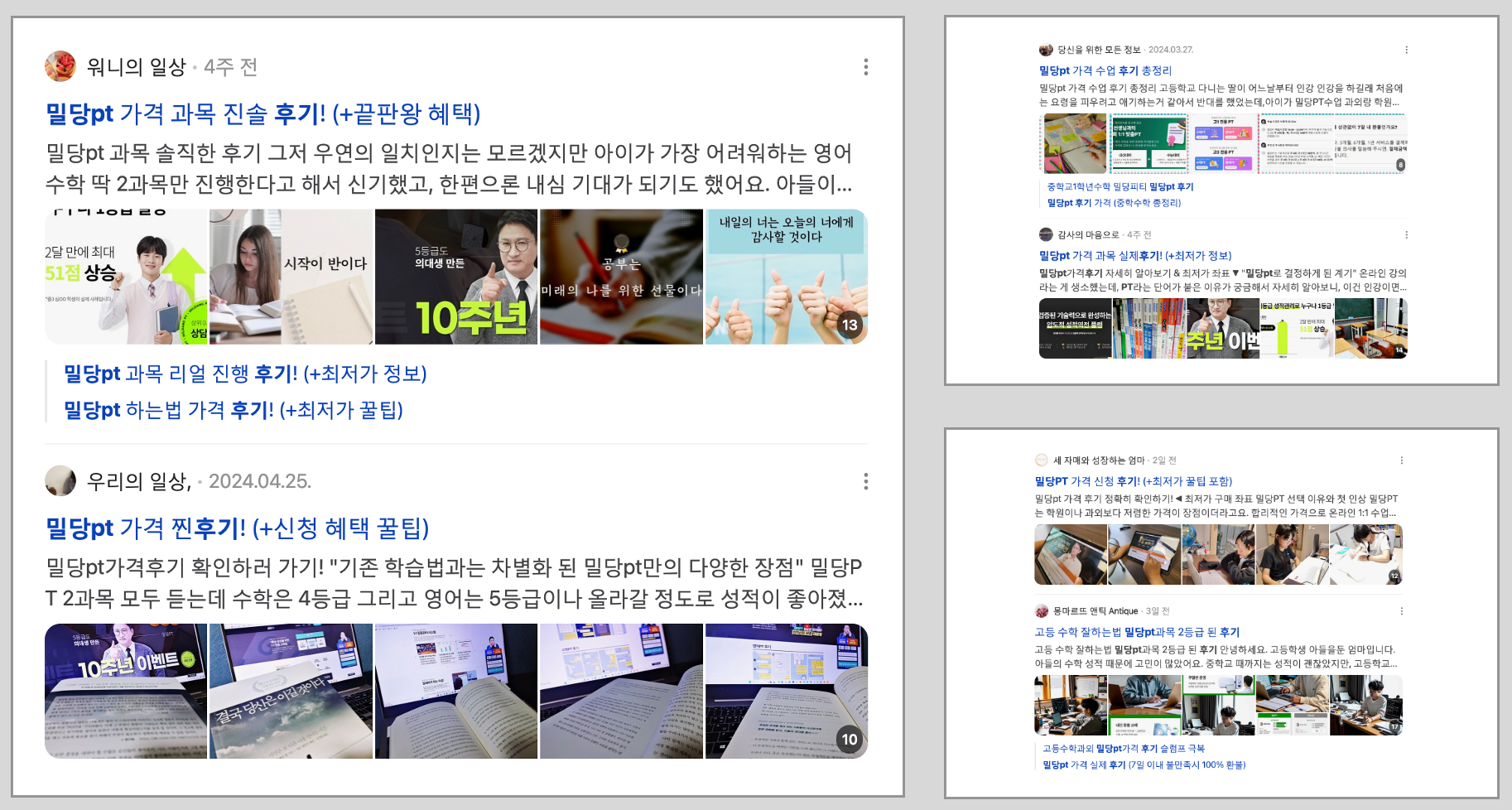Open 밀당pt 가격 수업 후기 총정리 link
The image size is (1512, 810).
point(1105,70)
